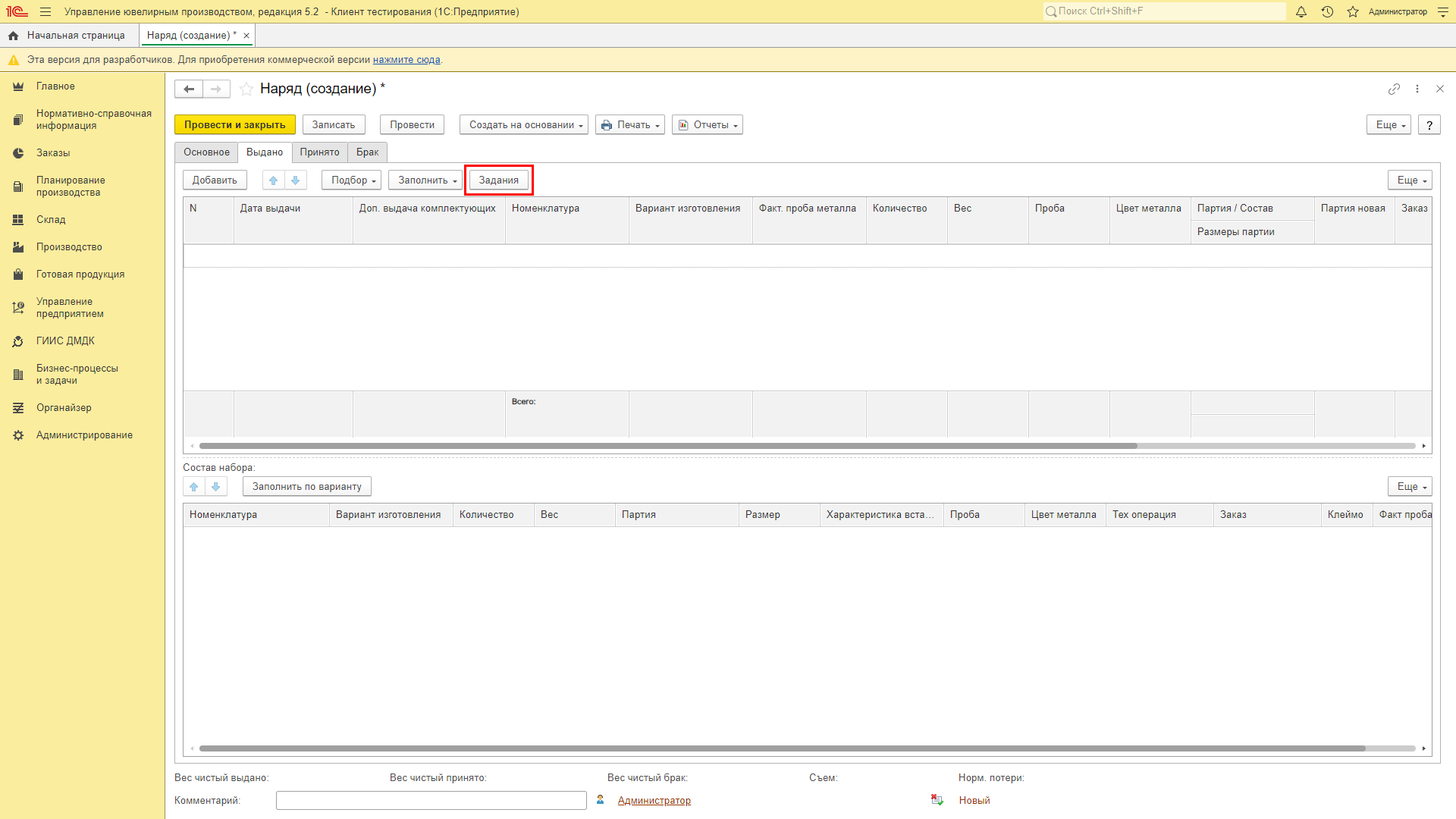The image size is (1456, 819).
Task: Open the history clock icon
Action: tap(1327, 11)
